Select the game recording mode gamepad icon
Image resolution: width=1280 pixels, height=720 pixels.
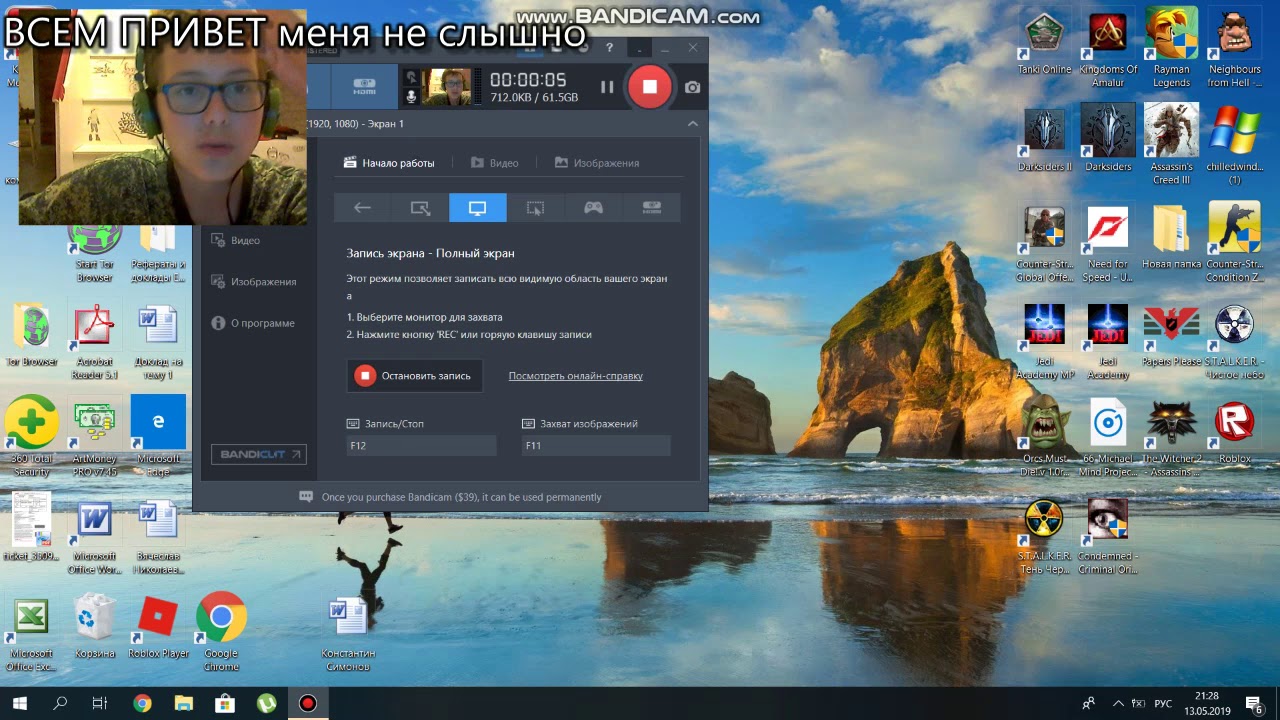point(593,208)
